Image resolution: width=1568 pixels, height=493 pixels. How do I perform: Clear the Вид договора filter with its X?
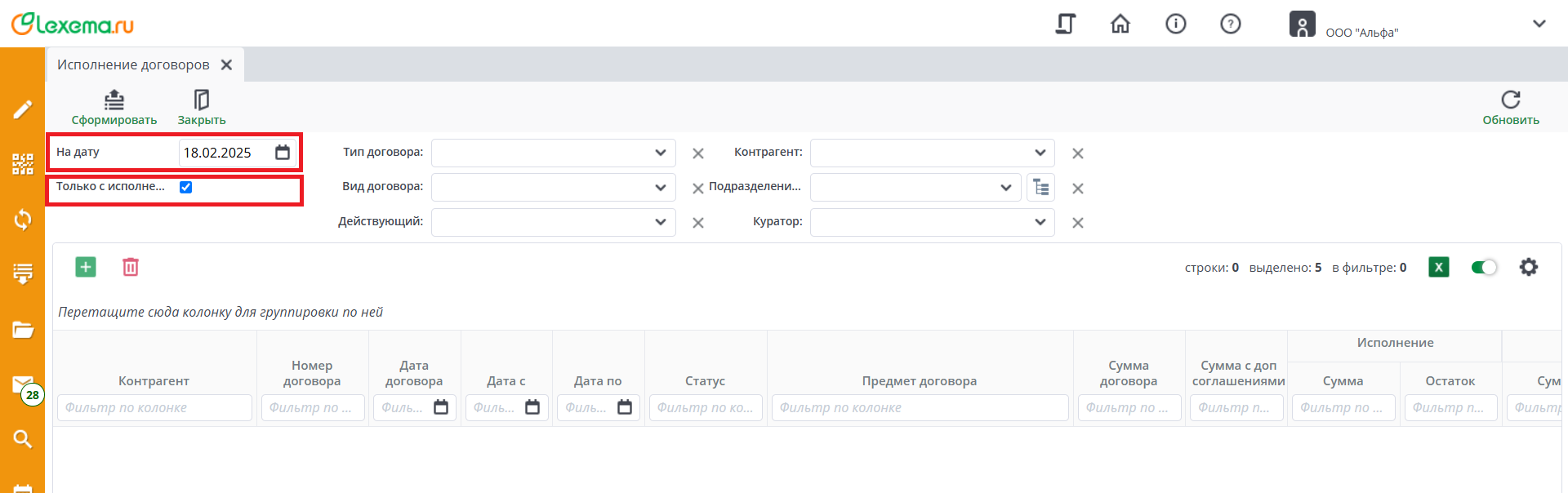(x=698, y=189)
